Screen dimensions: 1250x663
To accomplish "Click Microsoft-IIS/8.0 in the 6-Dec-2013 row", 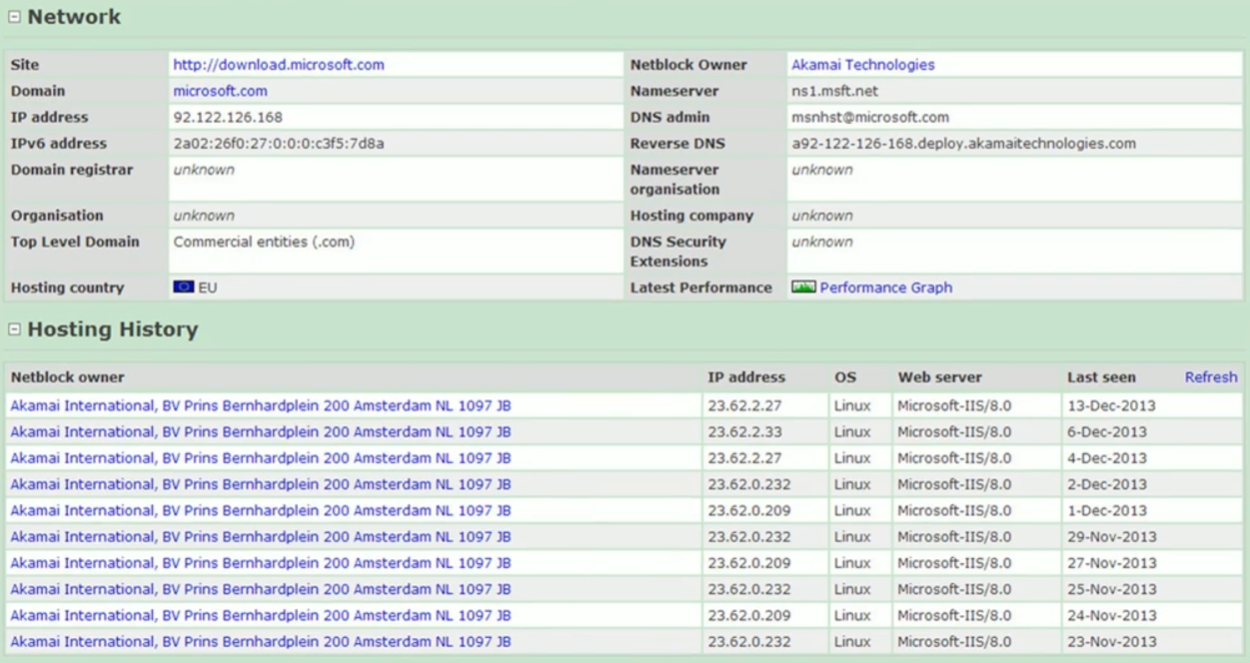I will 954,432.
